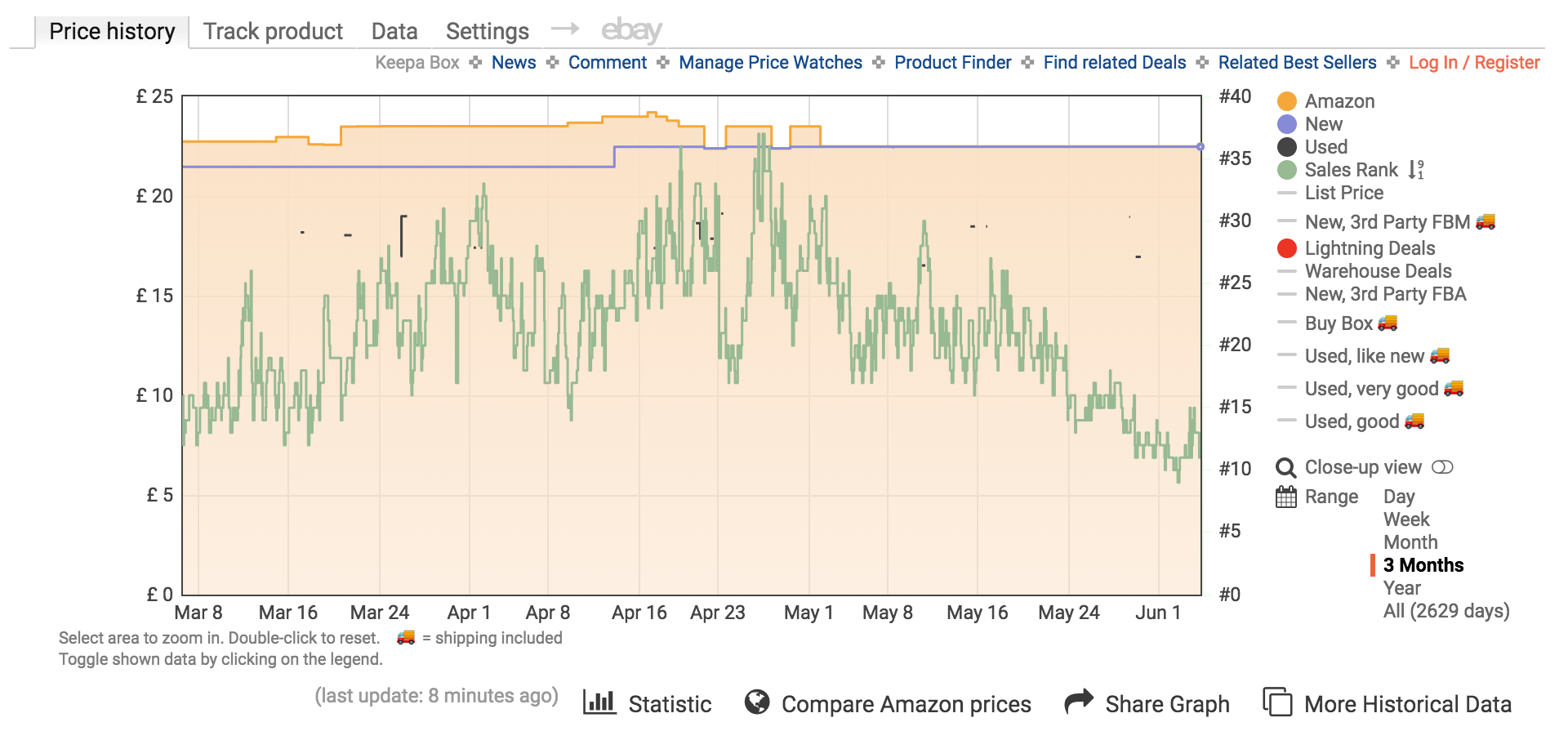Toggle New, 3rd Party FBA legend entry
The height and width of the screenshot is (740, 1568).
[x=1385, y=294]
